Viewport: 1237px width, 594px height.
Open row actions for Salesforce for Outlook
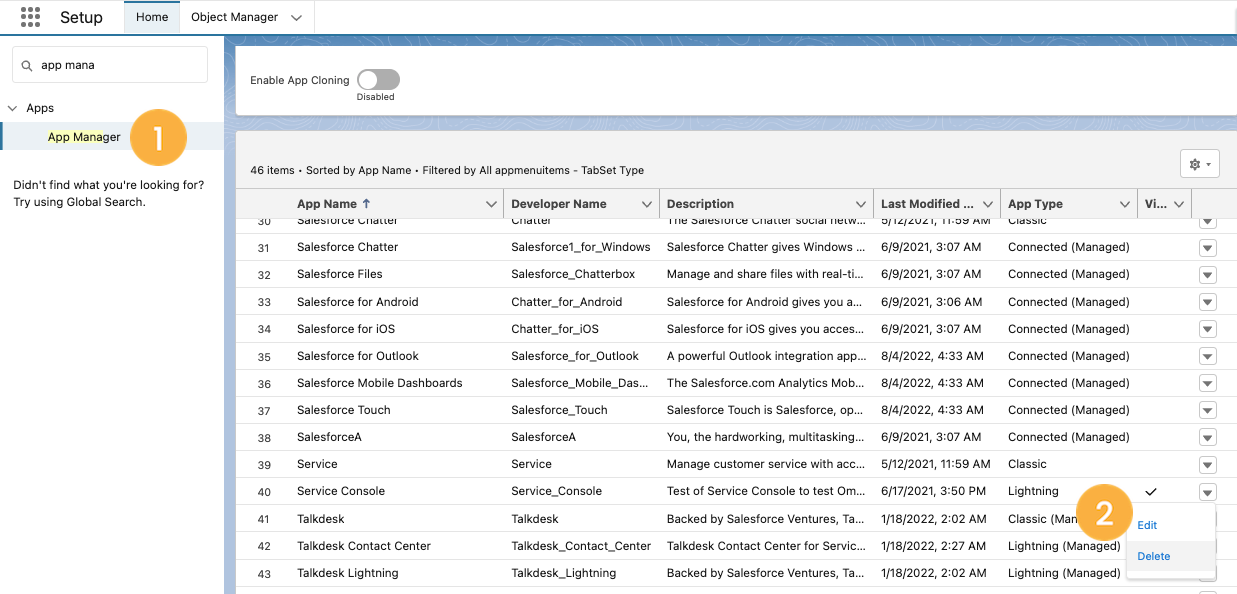1208,356
